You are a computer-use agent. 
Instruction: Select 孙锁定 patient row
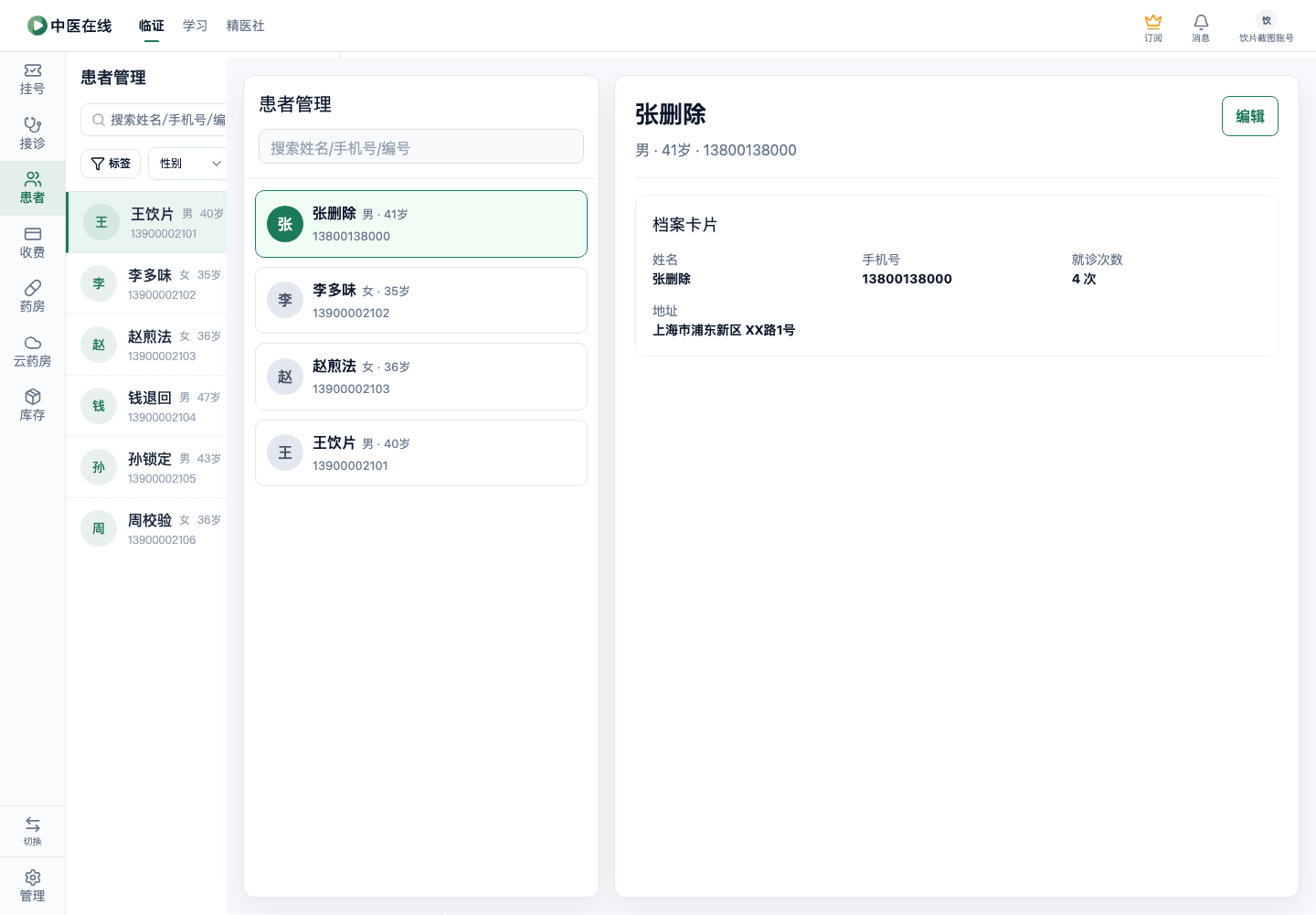(x=146, y=467)
